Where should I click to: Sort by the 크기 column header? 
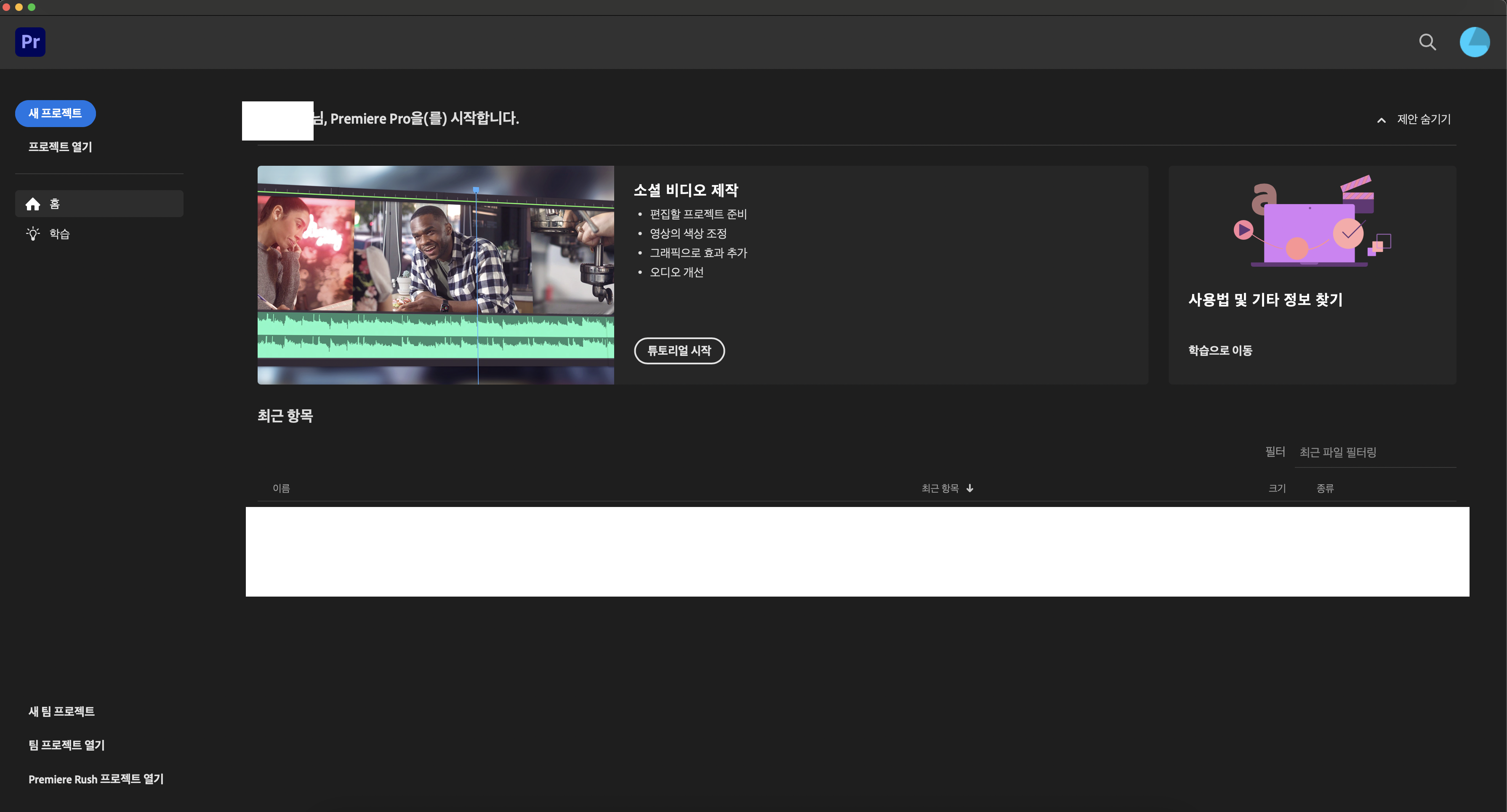[1277, 488]
